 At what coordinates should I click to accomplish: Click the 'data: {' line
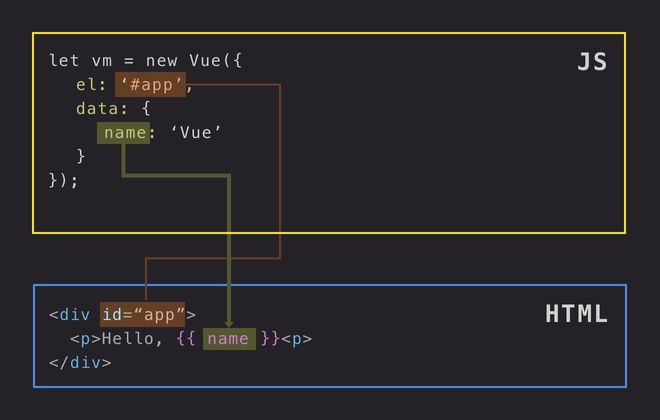coord(113,109)
